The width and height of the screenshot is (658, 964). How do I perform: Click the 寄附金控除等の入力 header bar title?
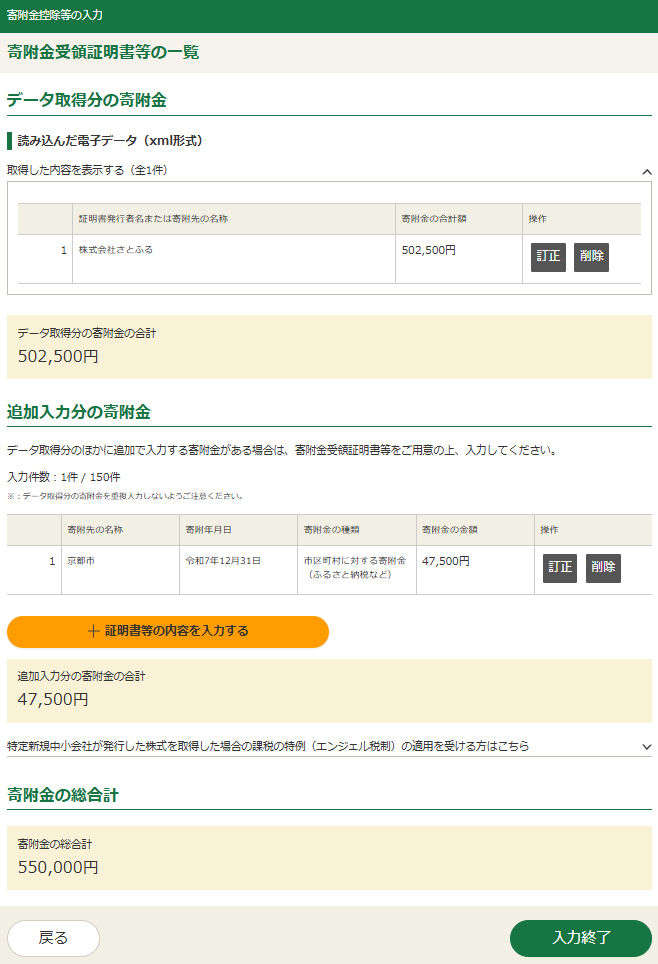click(55, 16)
